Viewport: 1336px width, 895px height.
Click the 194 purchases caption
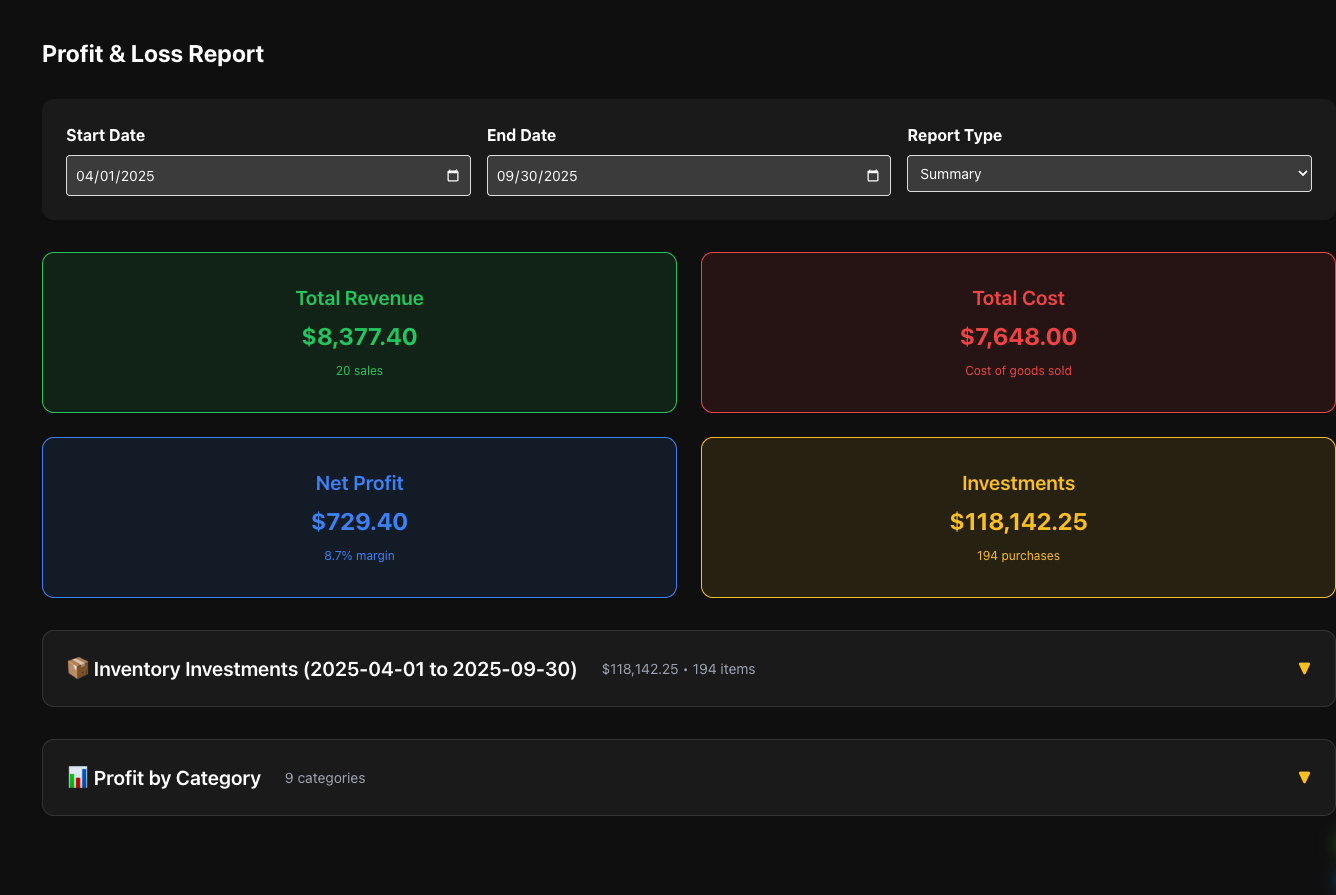[x=1018, y=556]
